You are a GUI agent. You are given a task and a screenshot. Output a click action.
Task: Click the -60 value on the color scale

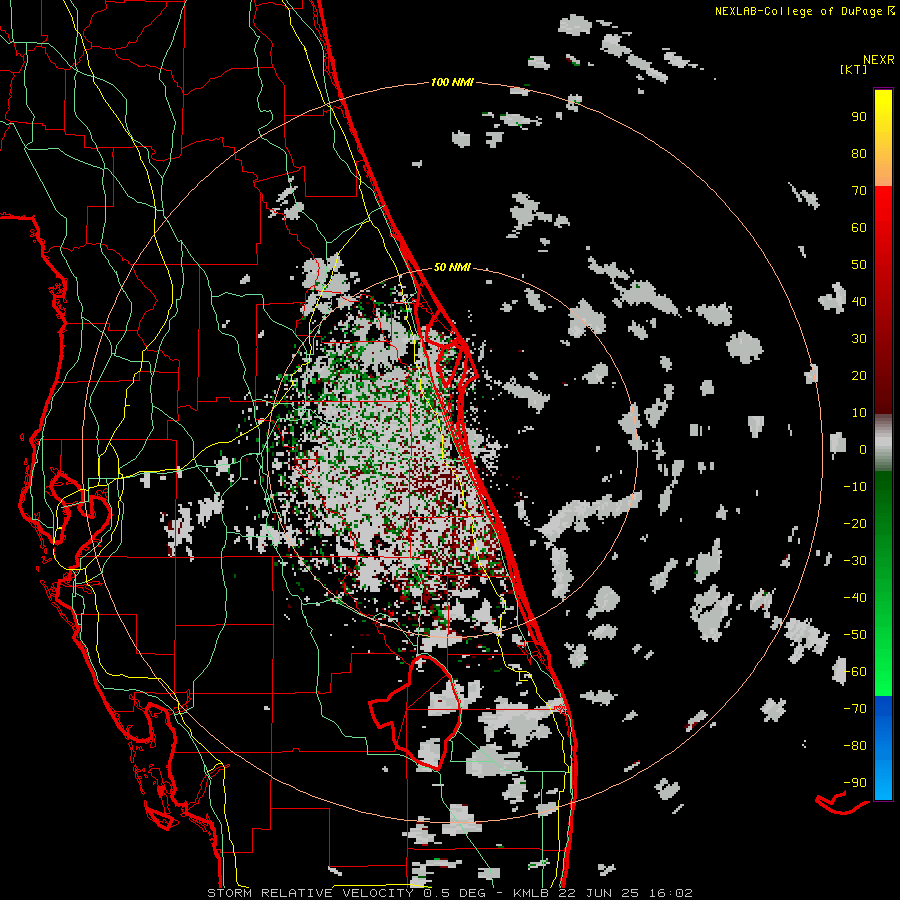[855, 672]
